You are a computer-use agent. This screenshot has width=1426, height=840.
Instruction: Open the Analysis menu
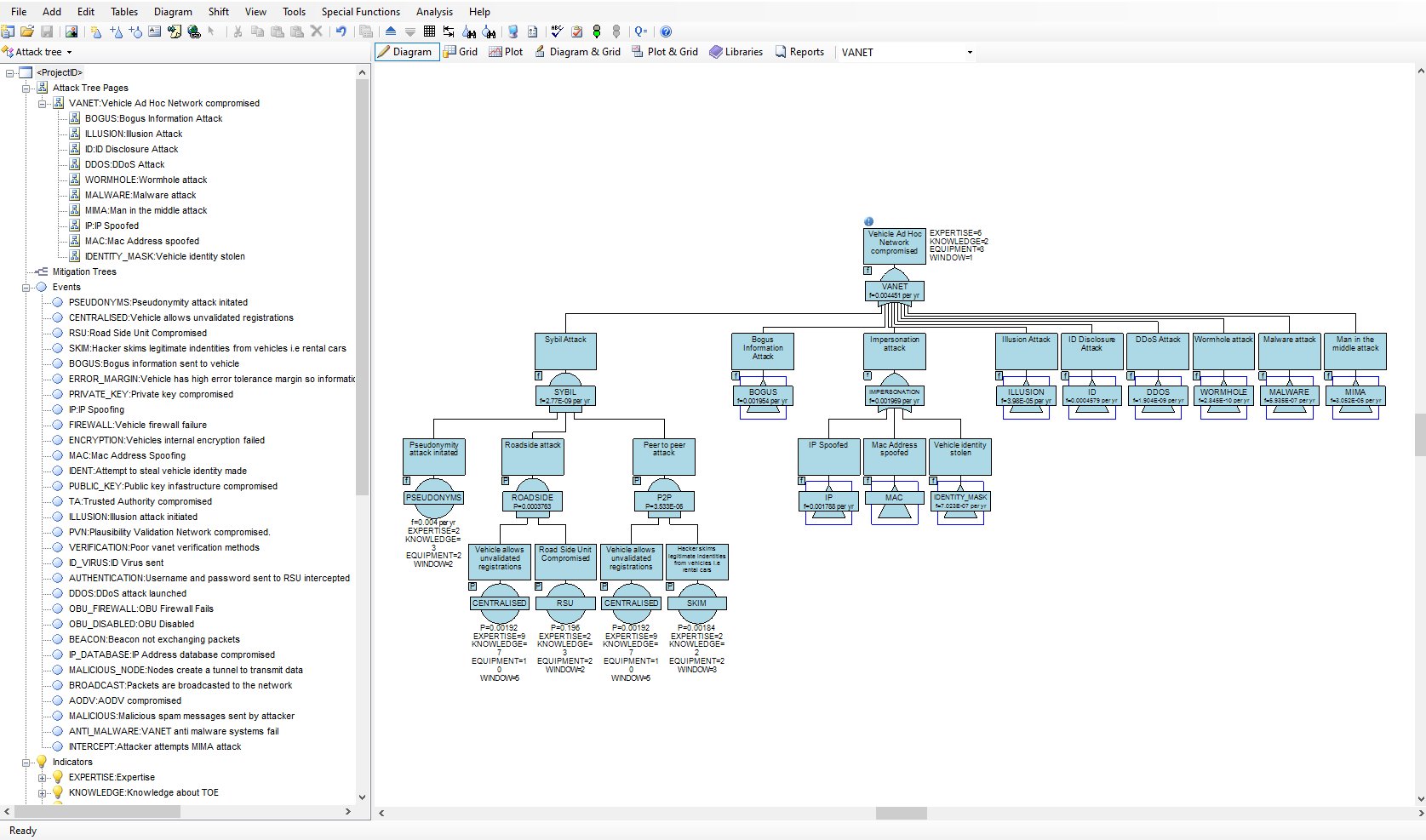pos(434,12)
